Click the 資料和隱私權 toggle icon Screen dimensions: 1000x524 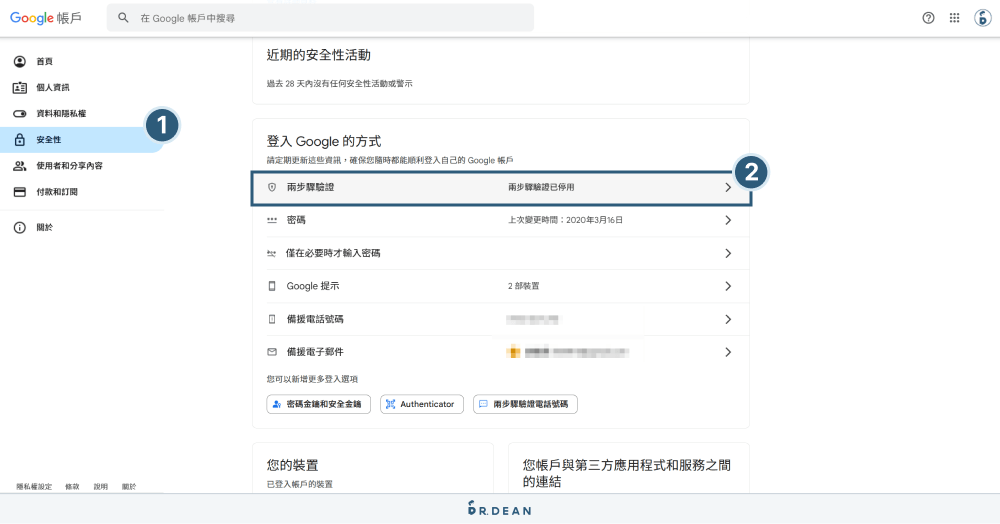(20, 113)
